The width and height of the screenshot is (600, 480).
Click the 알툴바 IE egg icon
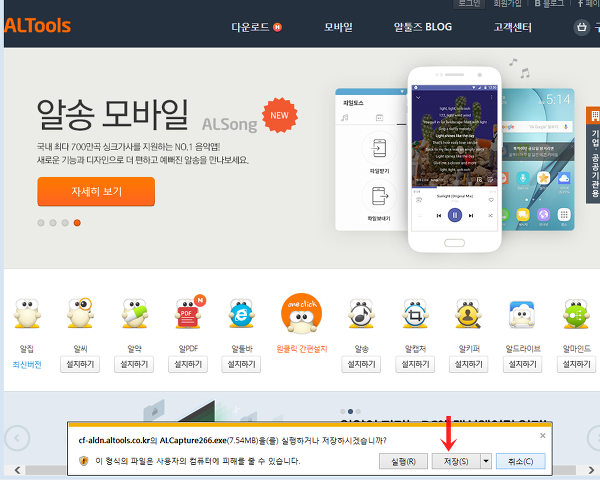coord(242,314)
